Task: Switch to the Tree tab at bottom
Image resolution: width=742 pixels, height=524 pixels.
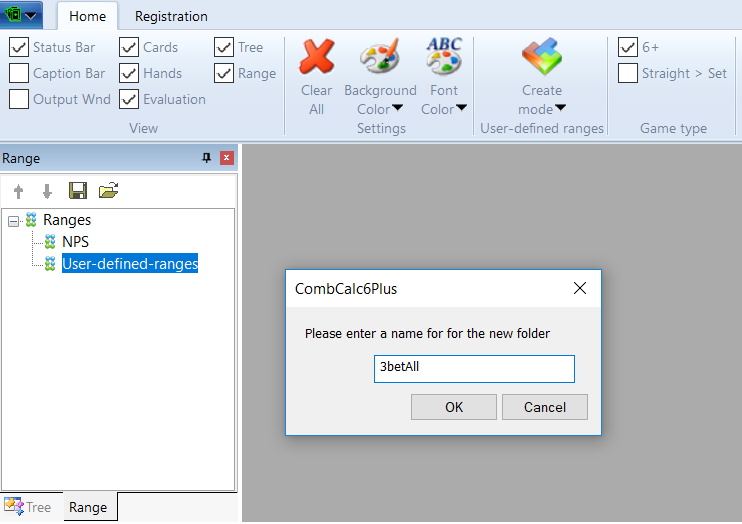Action: tap(29, 507)
